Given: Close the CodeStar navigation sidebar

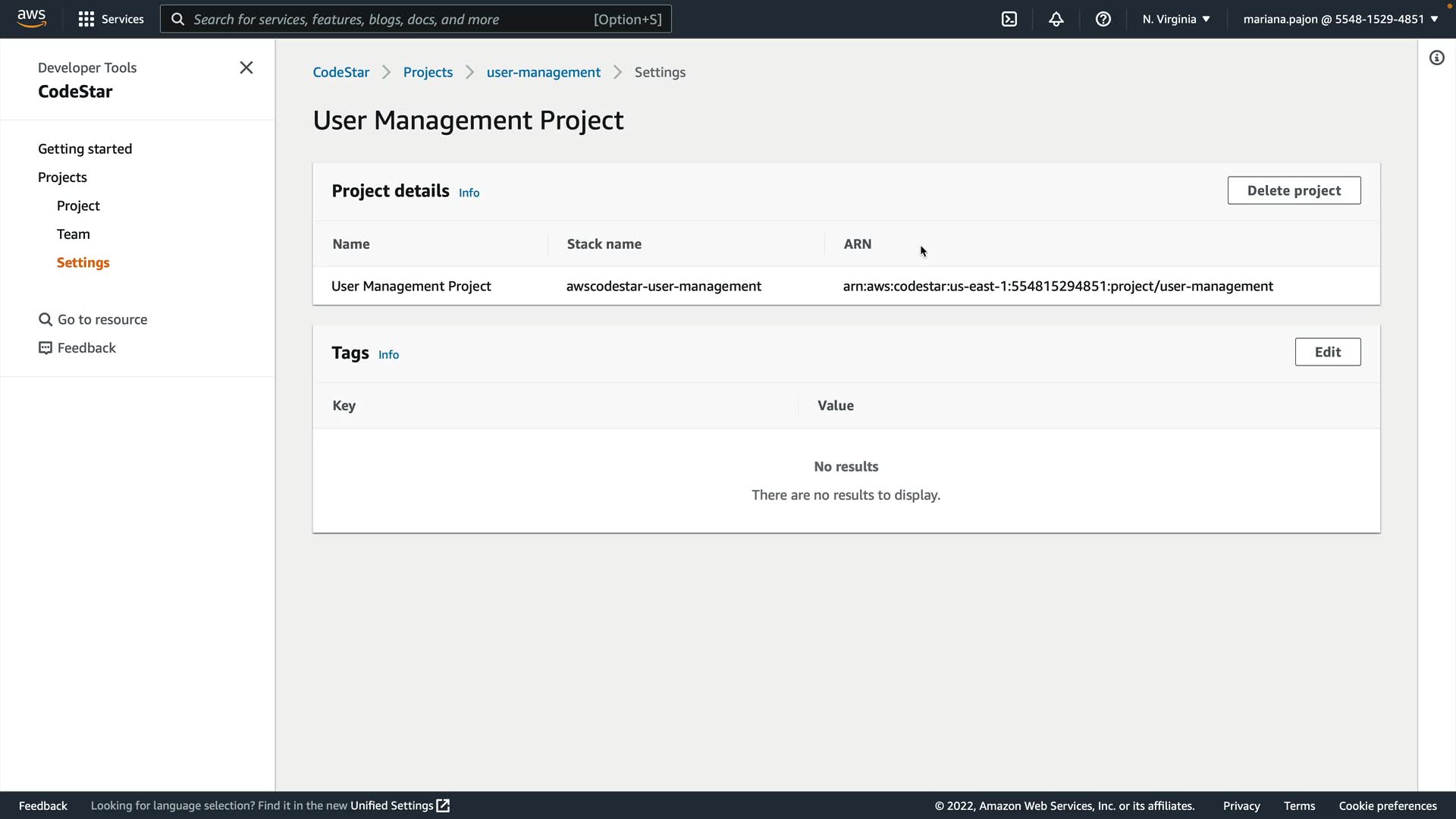Looking at the screenshot, I should 246,67.
